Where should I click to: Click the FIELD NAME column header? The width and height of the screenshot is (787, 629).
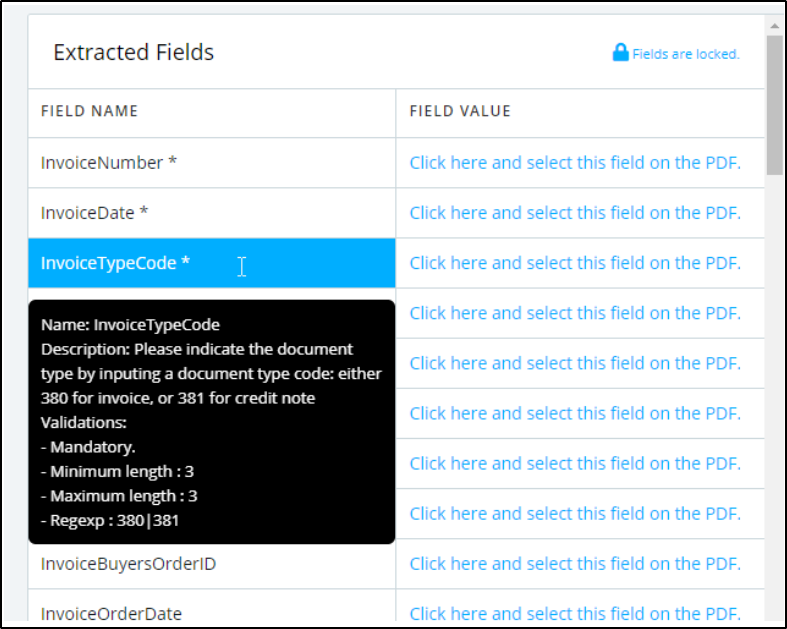click(x=89, y=111)
